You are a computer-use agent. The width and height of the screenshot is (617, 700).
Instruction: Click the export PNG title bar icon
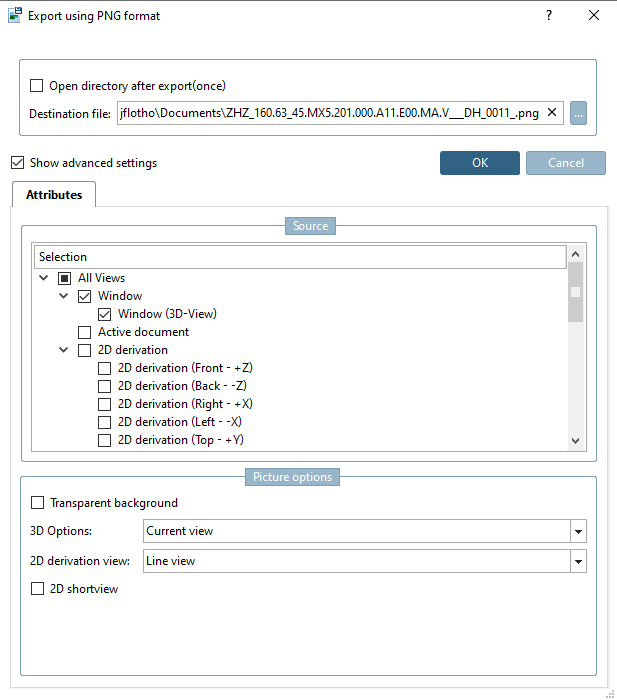tap(15, 15)
